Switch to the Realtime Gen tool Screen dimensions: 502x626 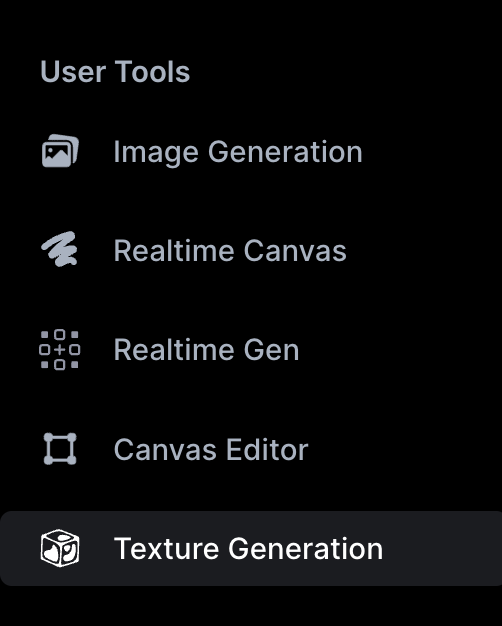(x=206, y=350)
